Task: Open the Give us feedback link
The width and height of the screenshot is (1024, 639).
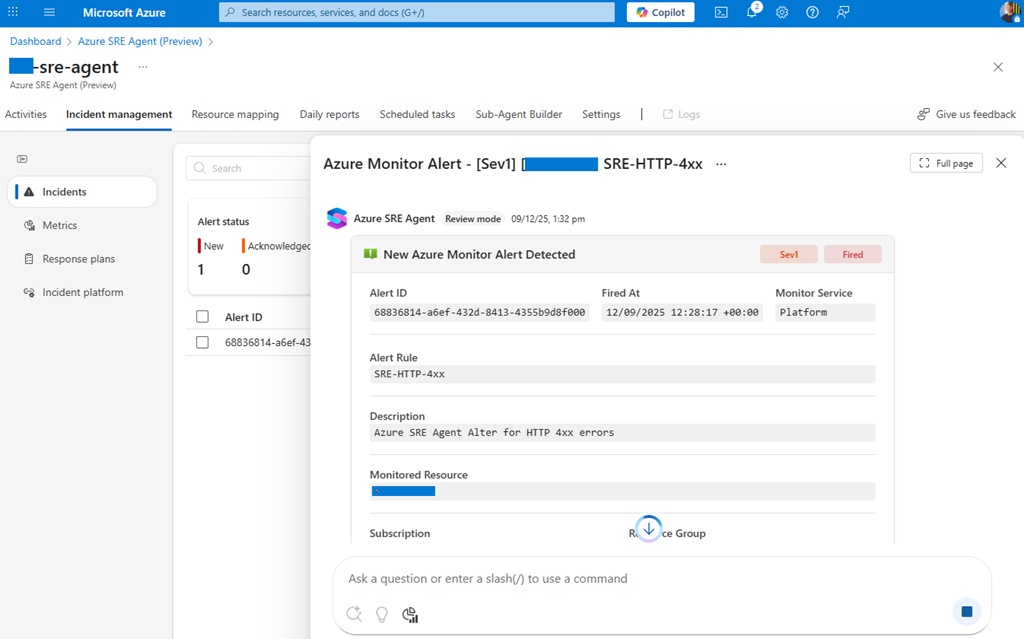Action: click(966, 114)
